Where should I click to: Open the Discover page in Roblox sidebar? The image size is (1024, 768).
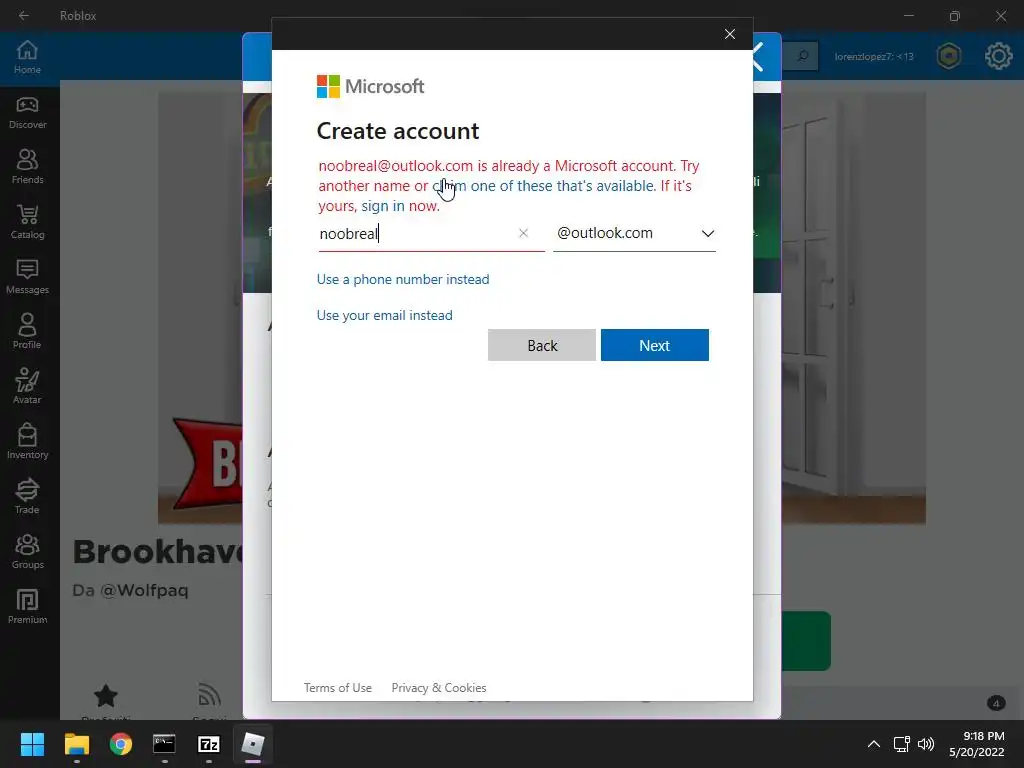point(27,113)
